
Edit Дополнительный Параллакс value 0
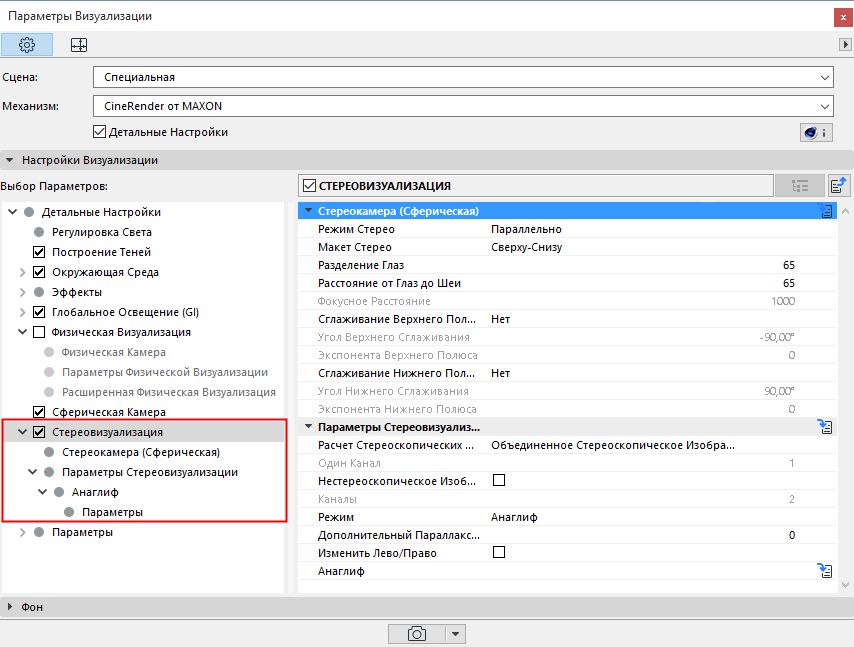792,535
